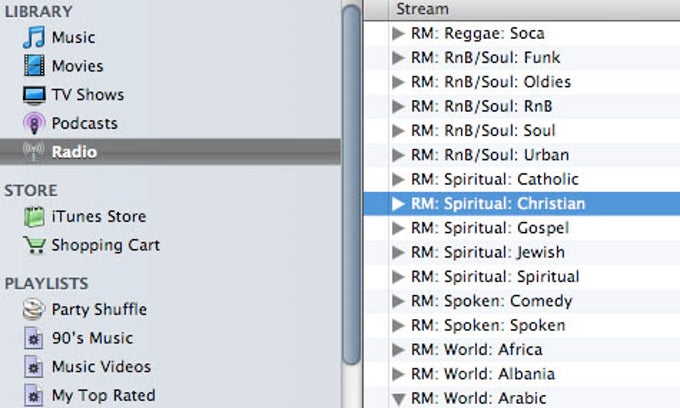Viewport: 680px width, 408px height.
Task: Click the green iTunes Store bag icon
Action: coord(34,216)
